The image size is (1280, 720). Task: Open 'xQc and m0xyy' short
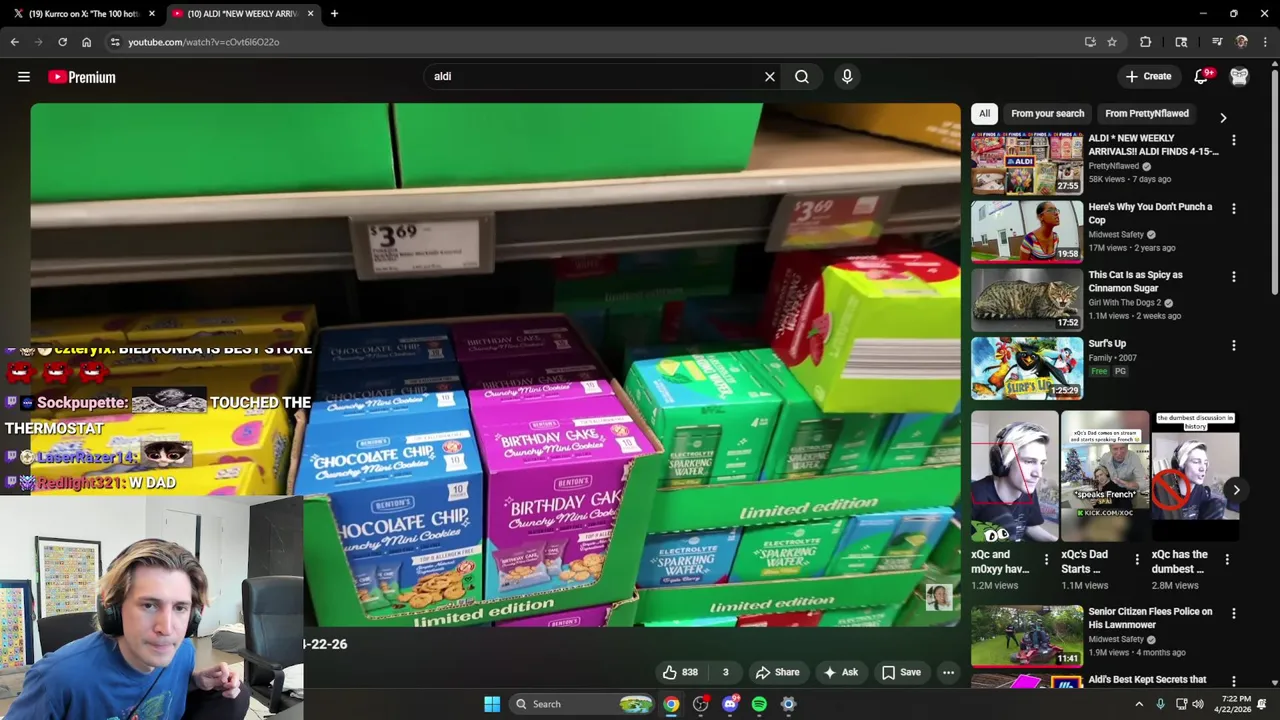click(1014, 476)
